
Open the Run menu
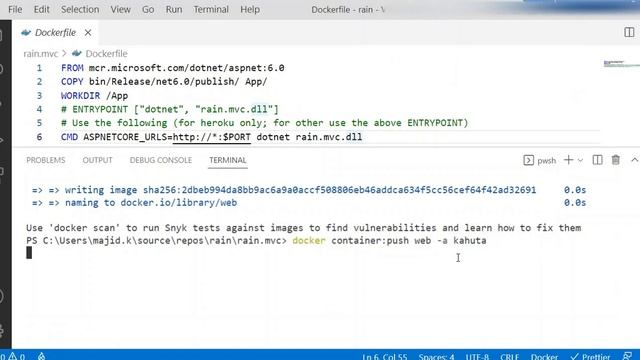[174, 9]
